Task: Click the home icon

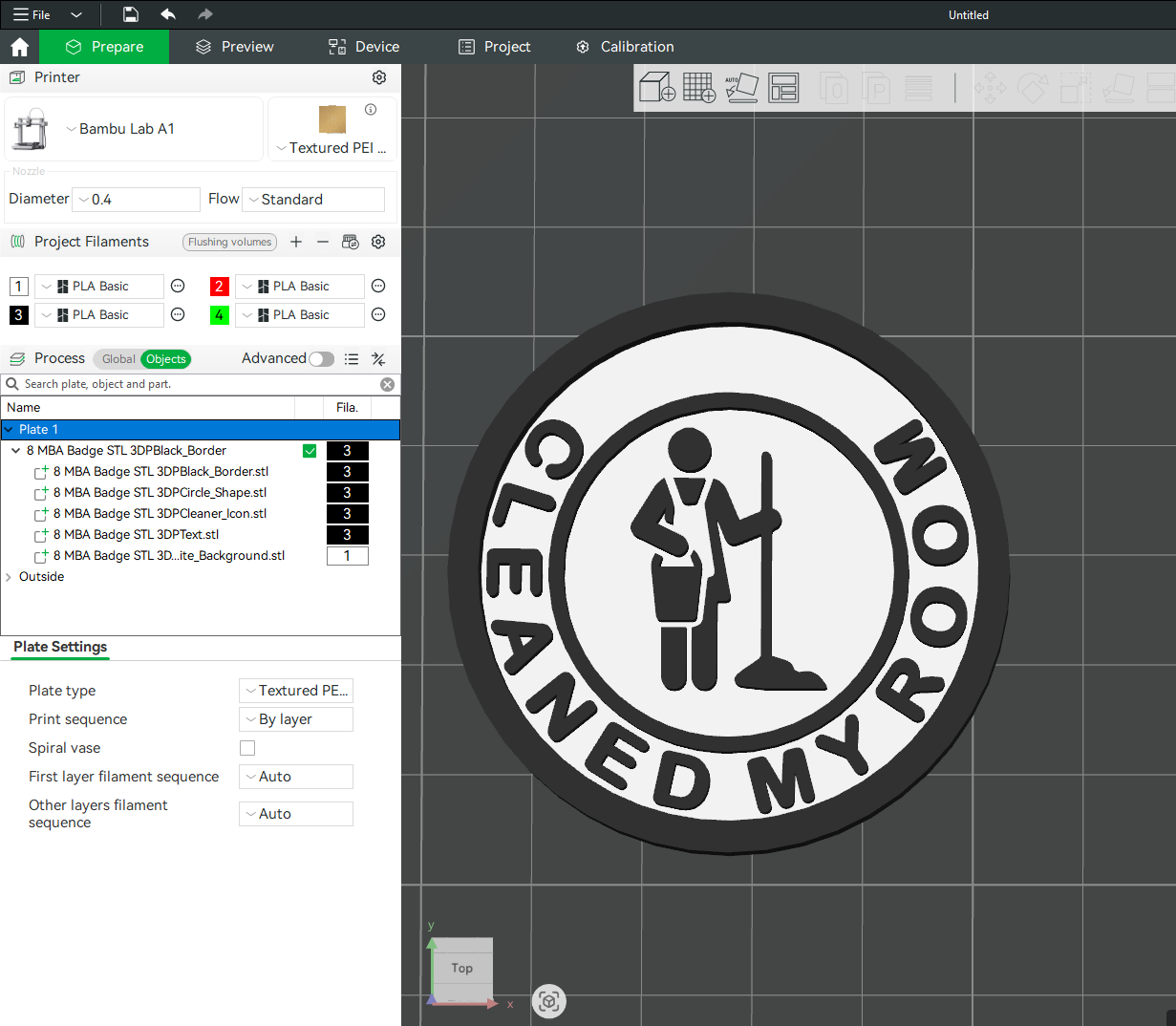Action: tap(19, 47)
